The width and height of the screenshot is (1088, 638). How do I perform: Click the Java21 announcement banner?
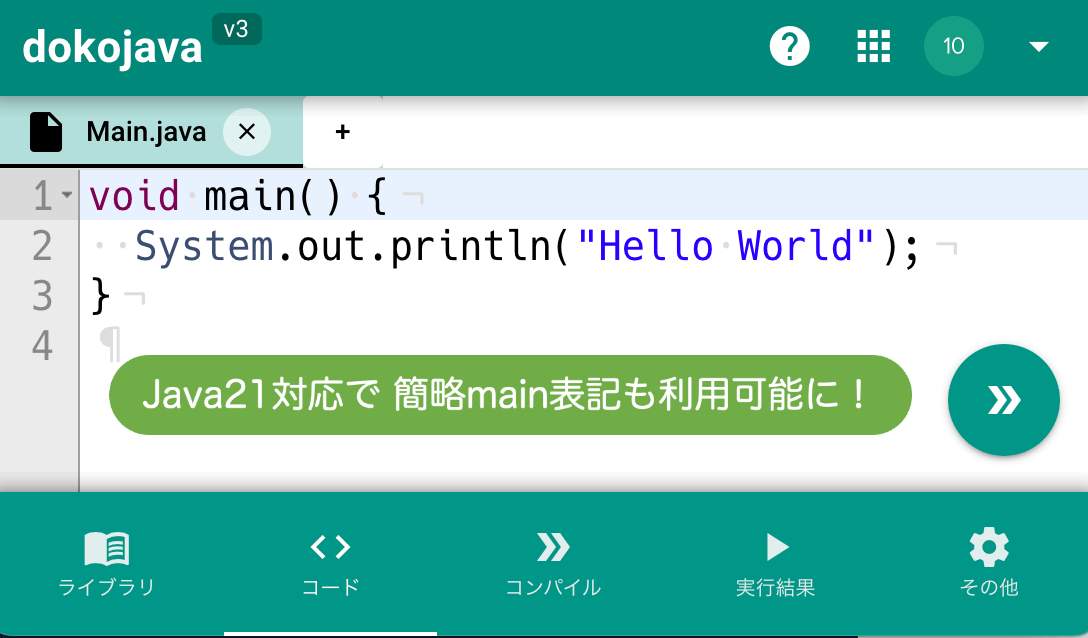pyautogui.click(x=510, y=395)
